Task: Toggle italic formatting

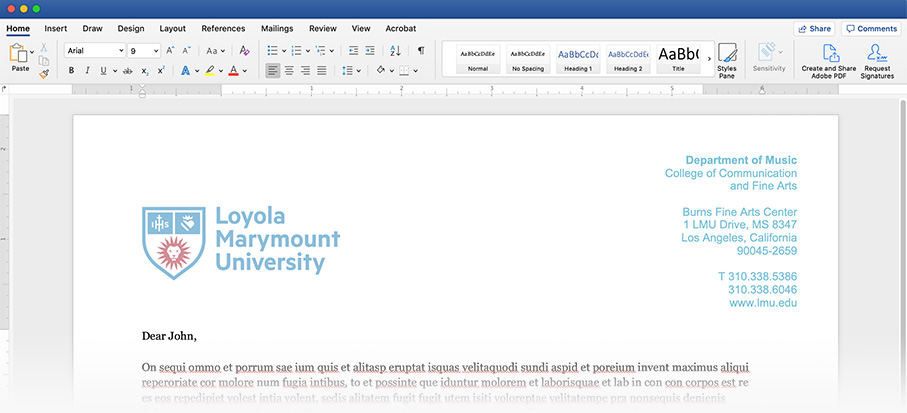Action: coord(87,71)
